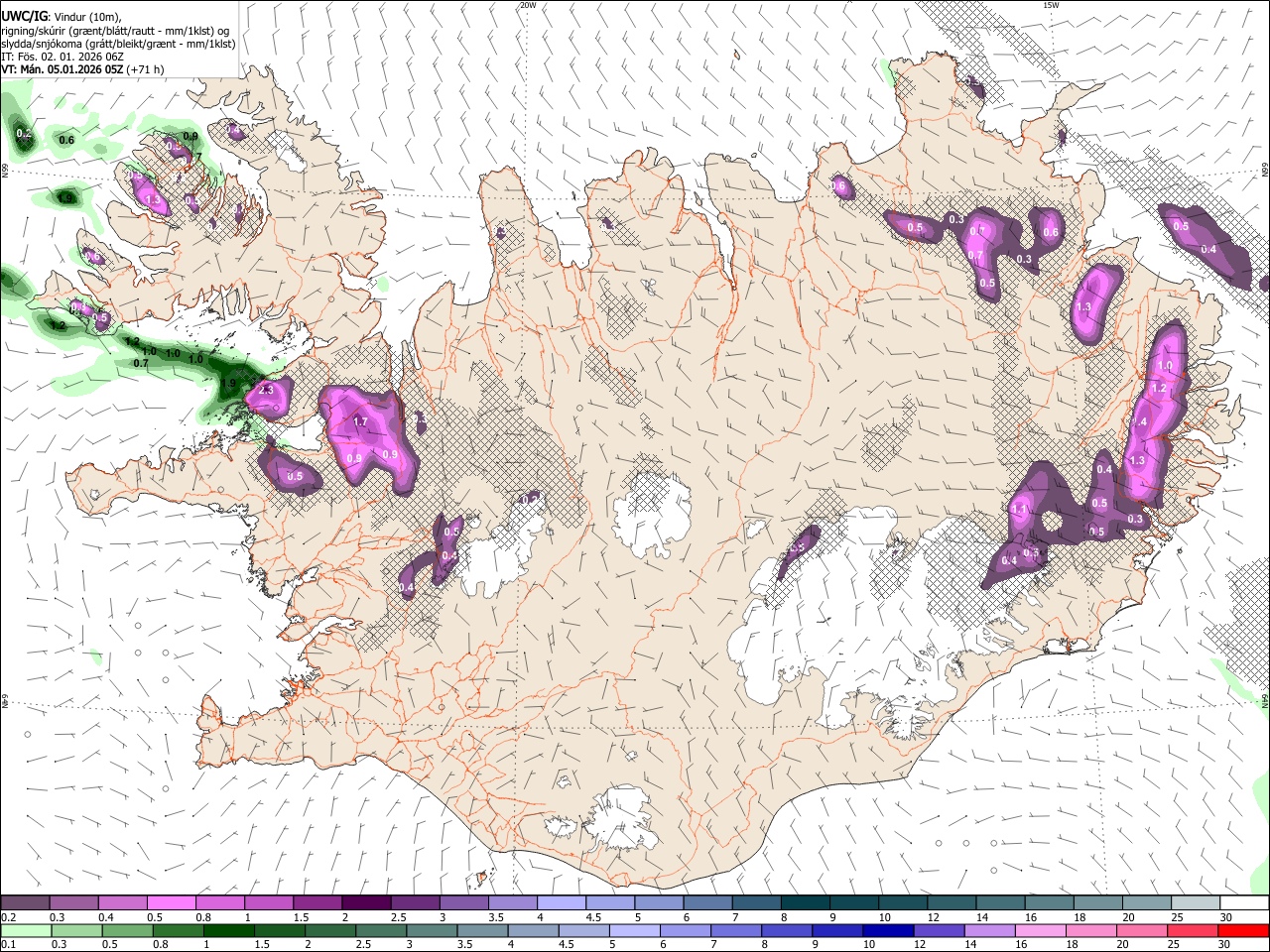Screen dimensions: 1270x952
Task: Click the pale lavender swatch labeled 4 in purple scale
Action: pyautogui.click(x=560, y=903)
